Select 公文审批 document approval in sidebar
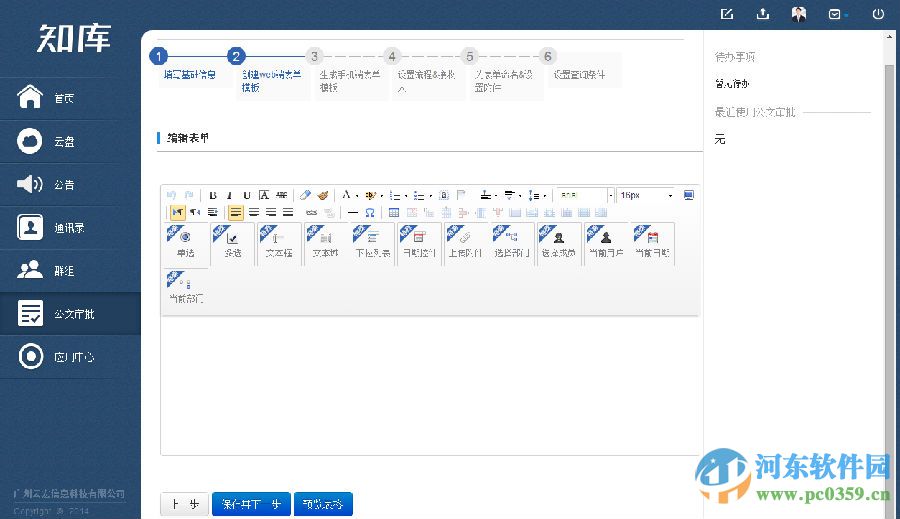The image size is (900, 519). click(x=70, y=313)
